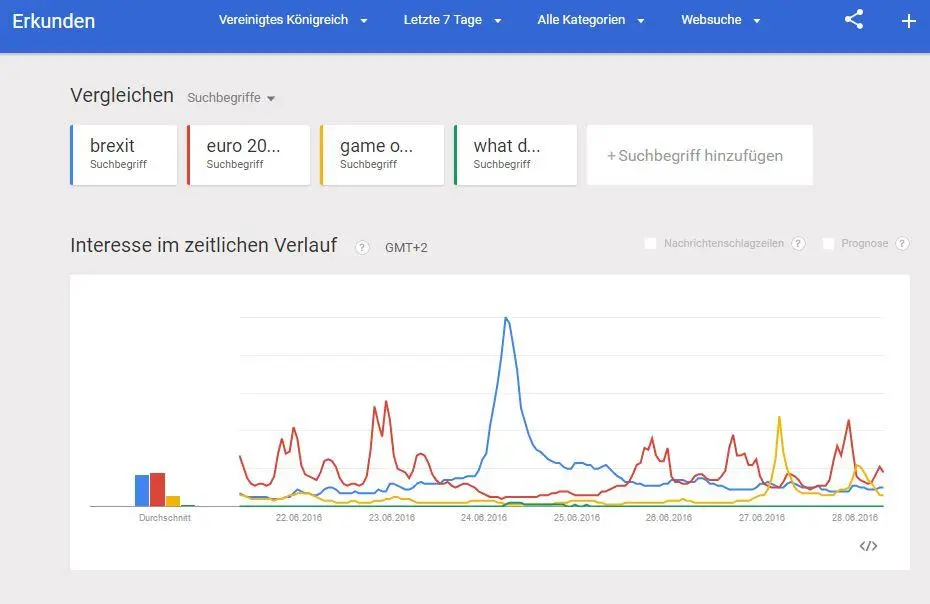The image size is (930, 604).
Task: Open the Alle Kategorien dropdown
Action: [590, 20]
